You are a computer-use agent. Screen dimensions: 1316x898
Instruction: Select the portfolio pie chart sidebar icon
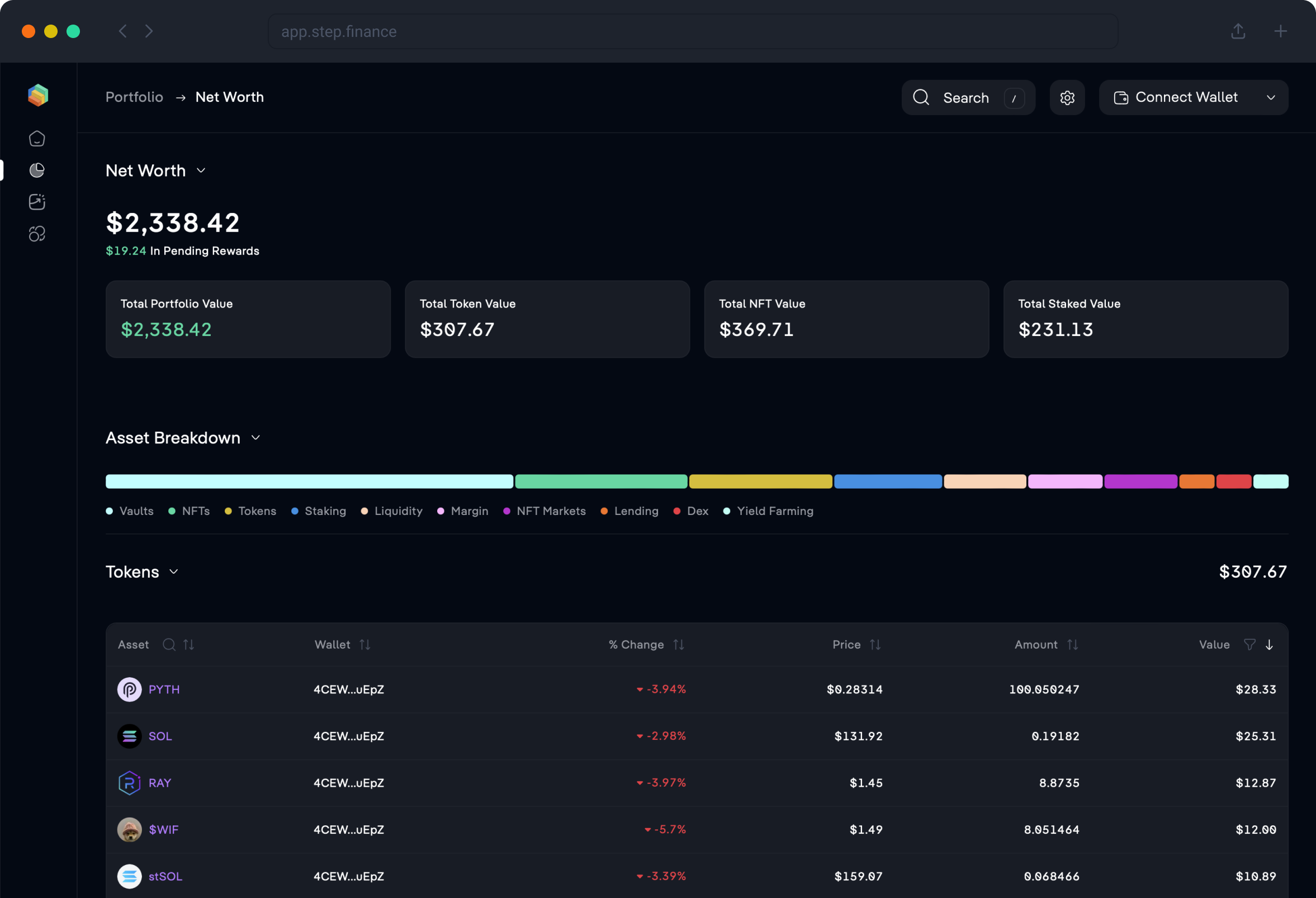point(37,171)
